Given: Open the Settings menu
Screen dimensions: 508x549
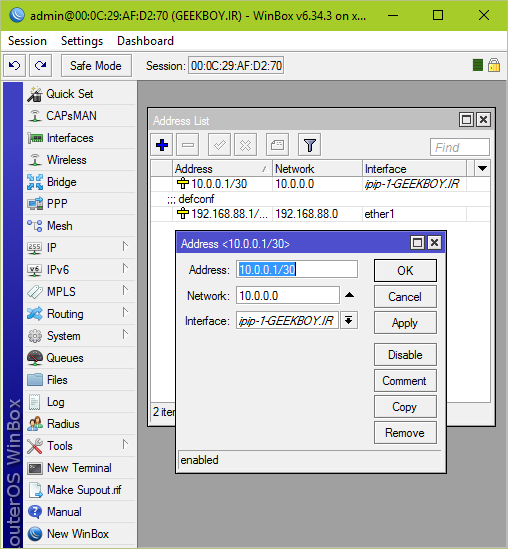Looking at the screenshot, I should pyautogui.click(x=82, y=41).
